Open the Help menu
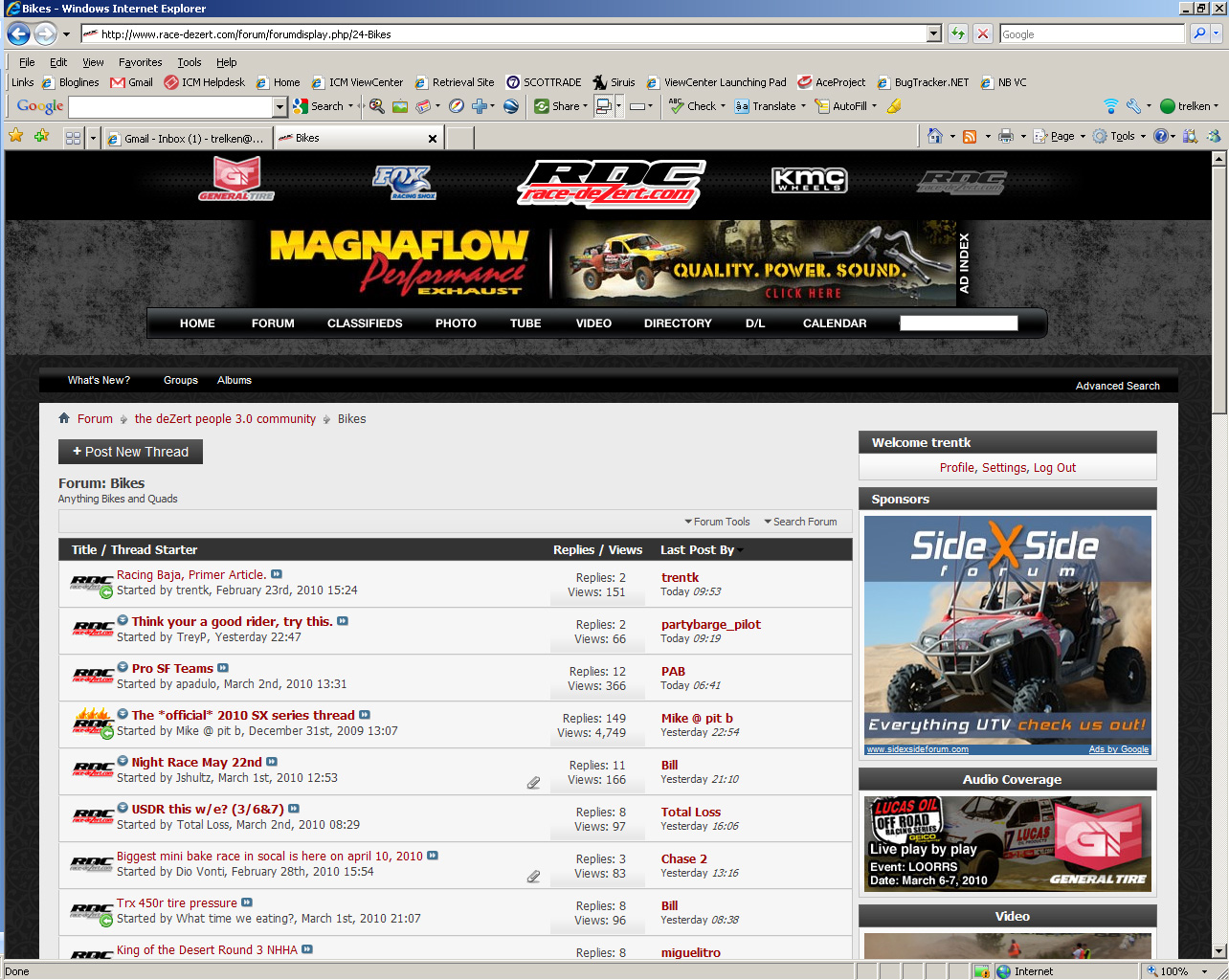Image resolution: width=1229 pixels, height=980 pixels. 226,62
